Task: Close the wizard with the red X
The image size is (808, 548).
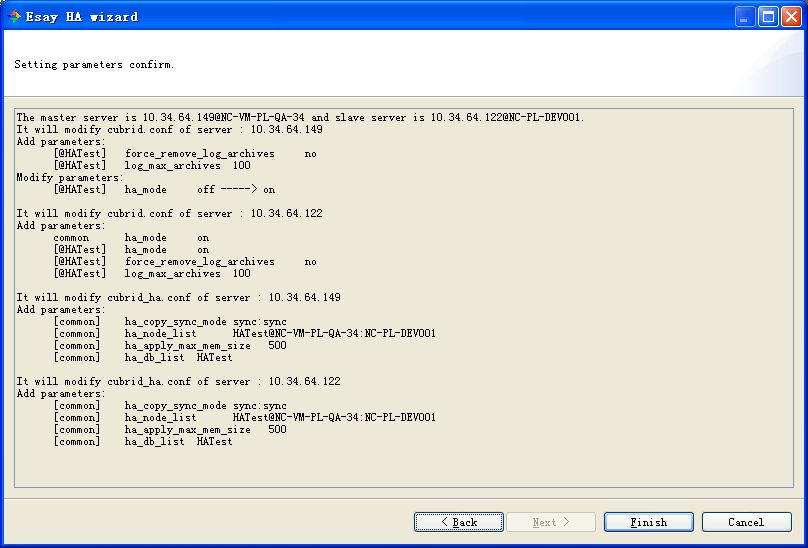Action: point(790,16)
